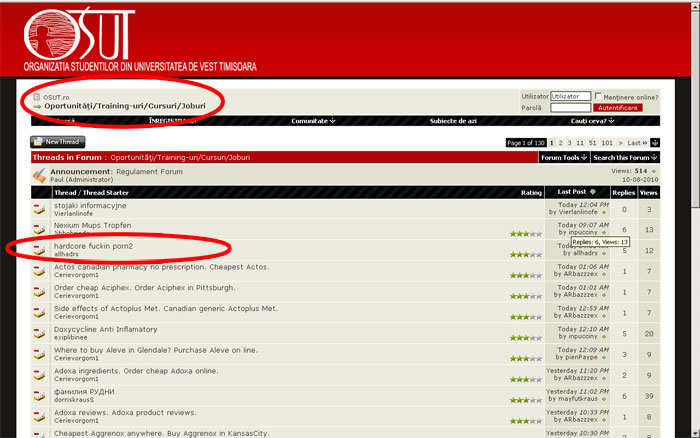Open thread Doxycycline Anti Inflamatory
This screenshot has height=438, width=700.
[x=106, y=330]
